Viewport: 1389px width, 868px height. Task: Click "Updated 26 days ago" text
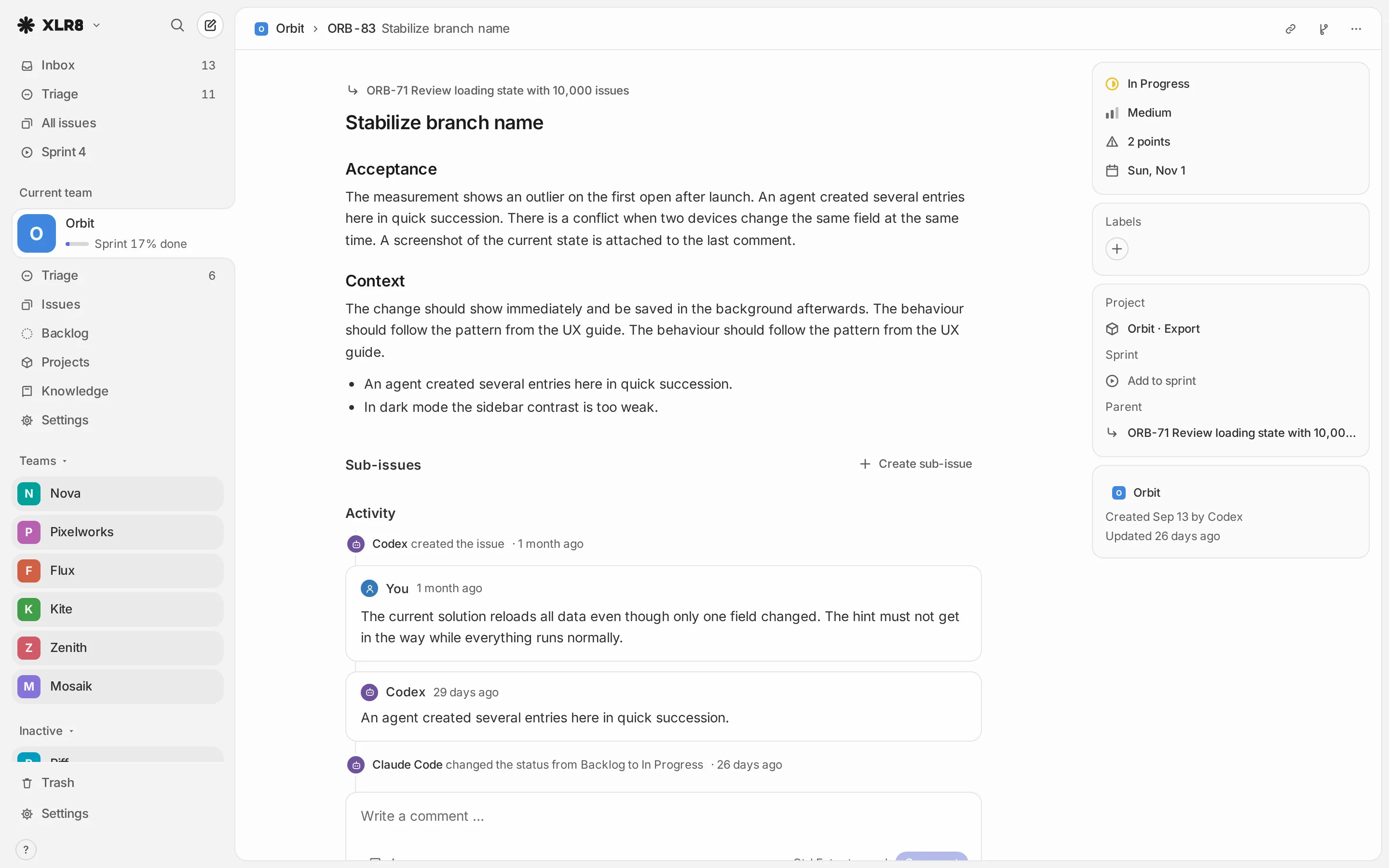[x=1162, y=536]
